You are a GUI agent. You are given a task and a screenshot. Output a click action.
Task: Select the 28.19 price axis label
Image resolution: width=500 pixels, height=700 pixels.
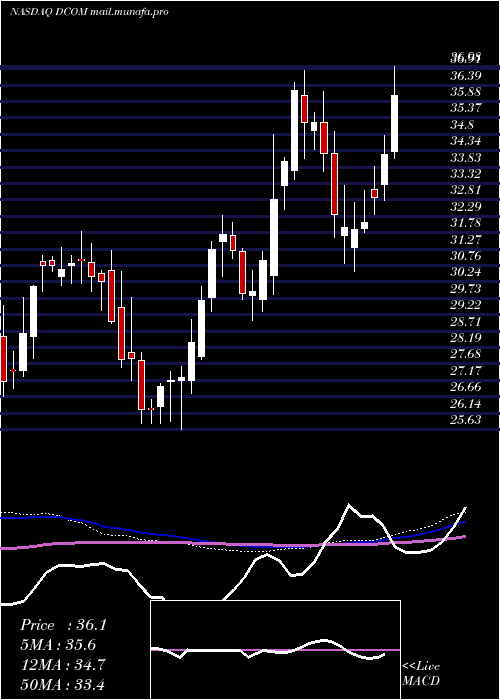tap(466, 338)
